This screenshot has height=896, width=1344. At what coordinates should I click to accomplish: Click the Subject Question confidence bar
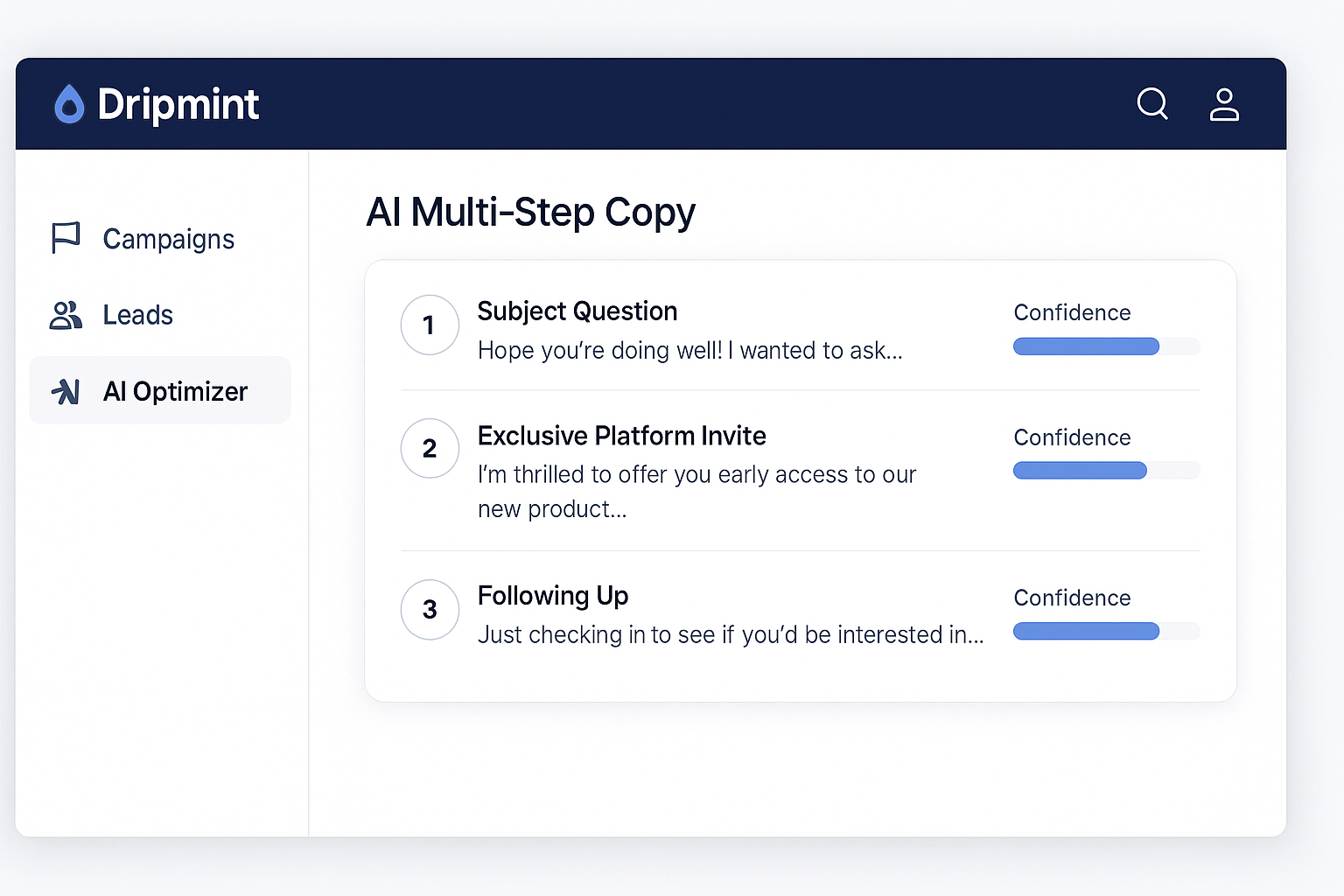(1106, 346)
